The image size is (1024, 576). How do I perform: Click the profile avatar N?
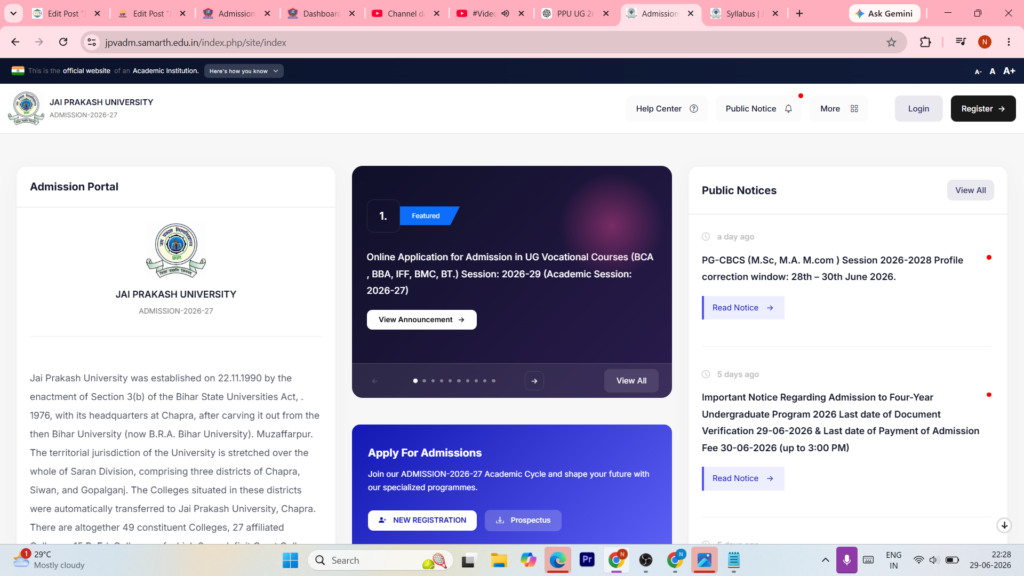point(985,42)
